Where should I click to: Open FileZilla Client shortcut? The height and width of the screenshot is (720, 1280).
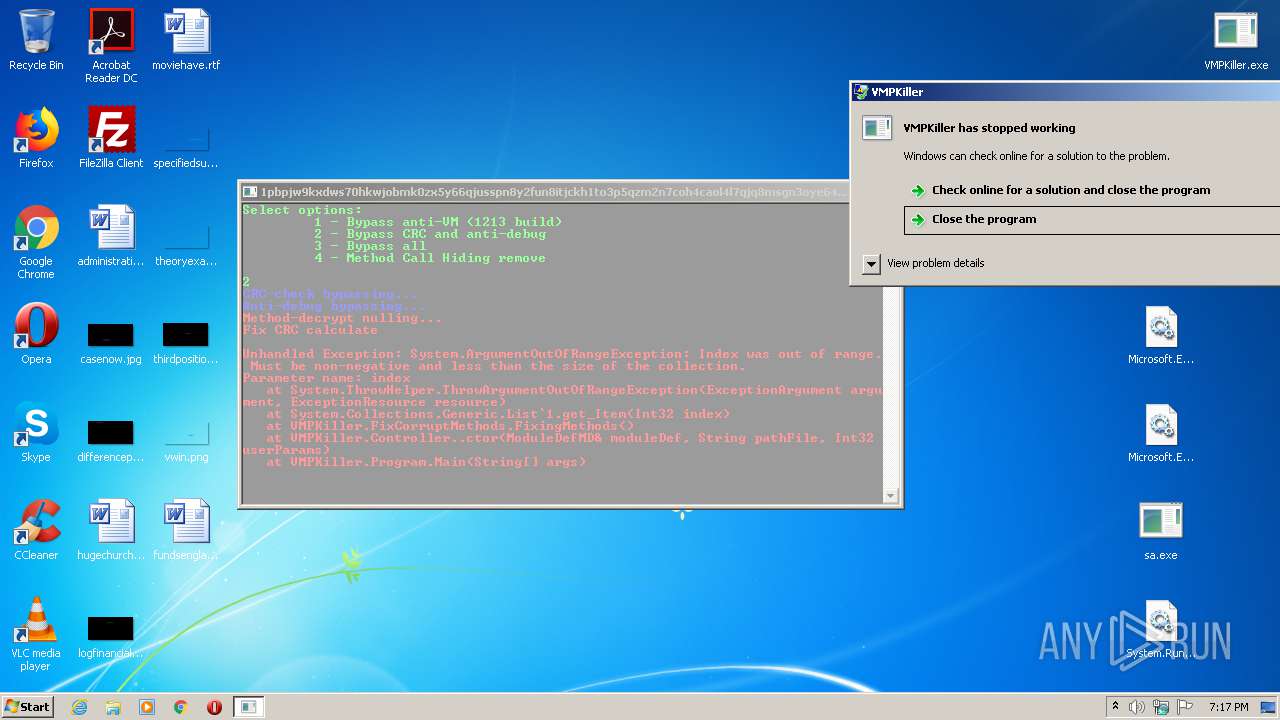click(111, 138)
